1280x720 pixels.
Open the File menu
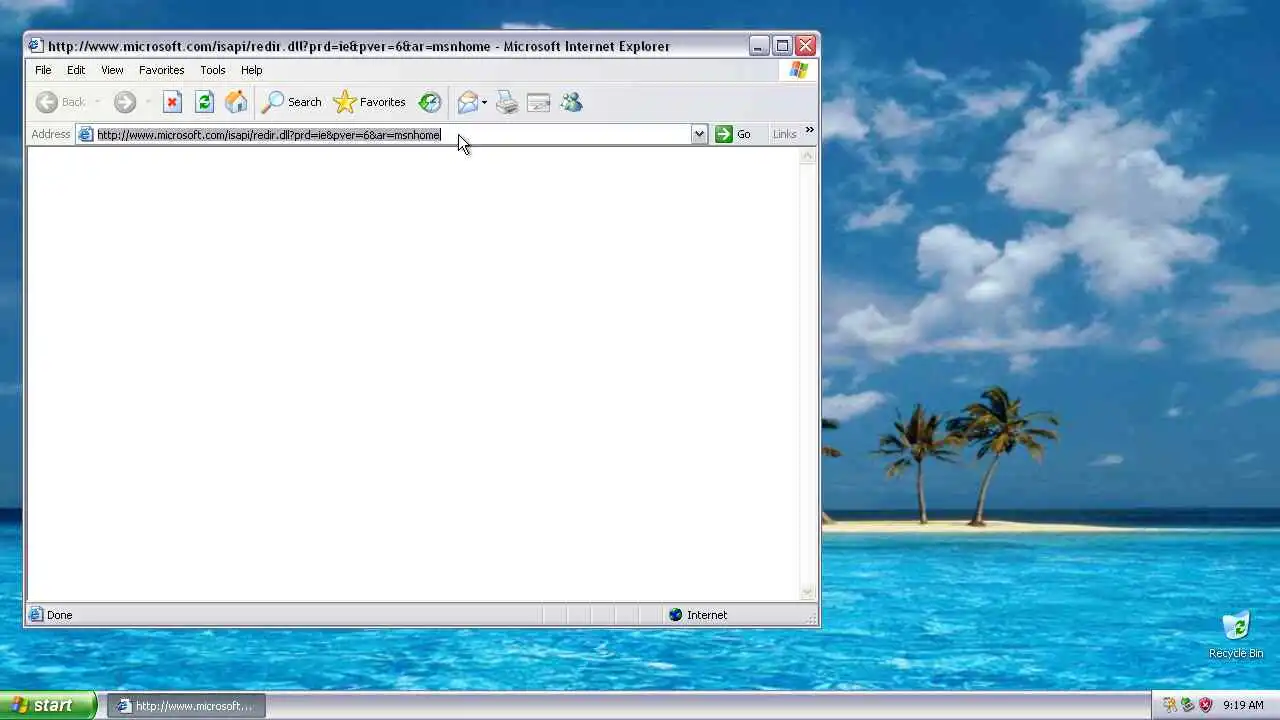43,70
